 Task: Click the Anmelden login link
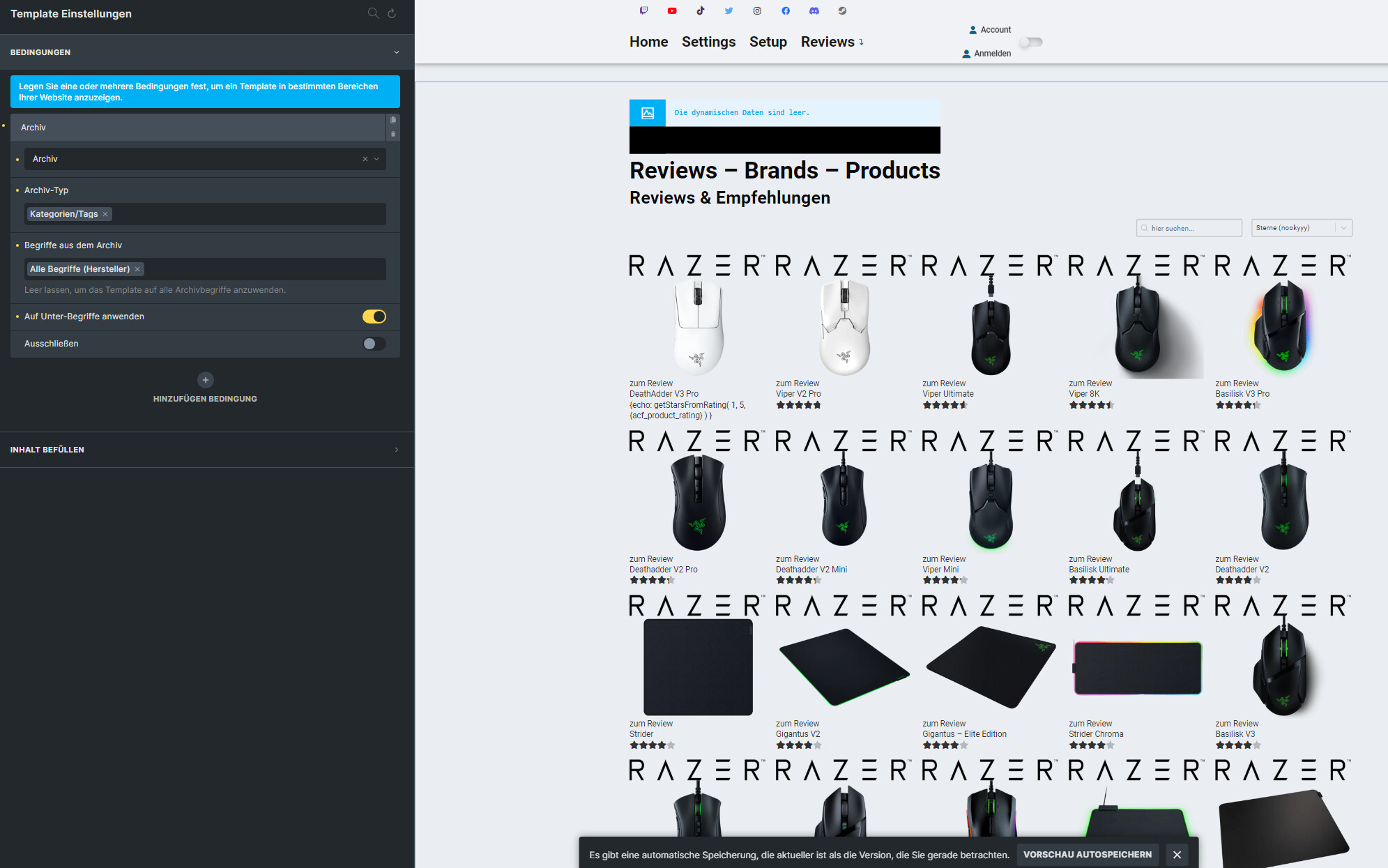(986, 54)
